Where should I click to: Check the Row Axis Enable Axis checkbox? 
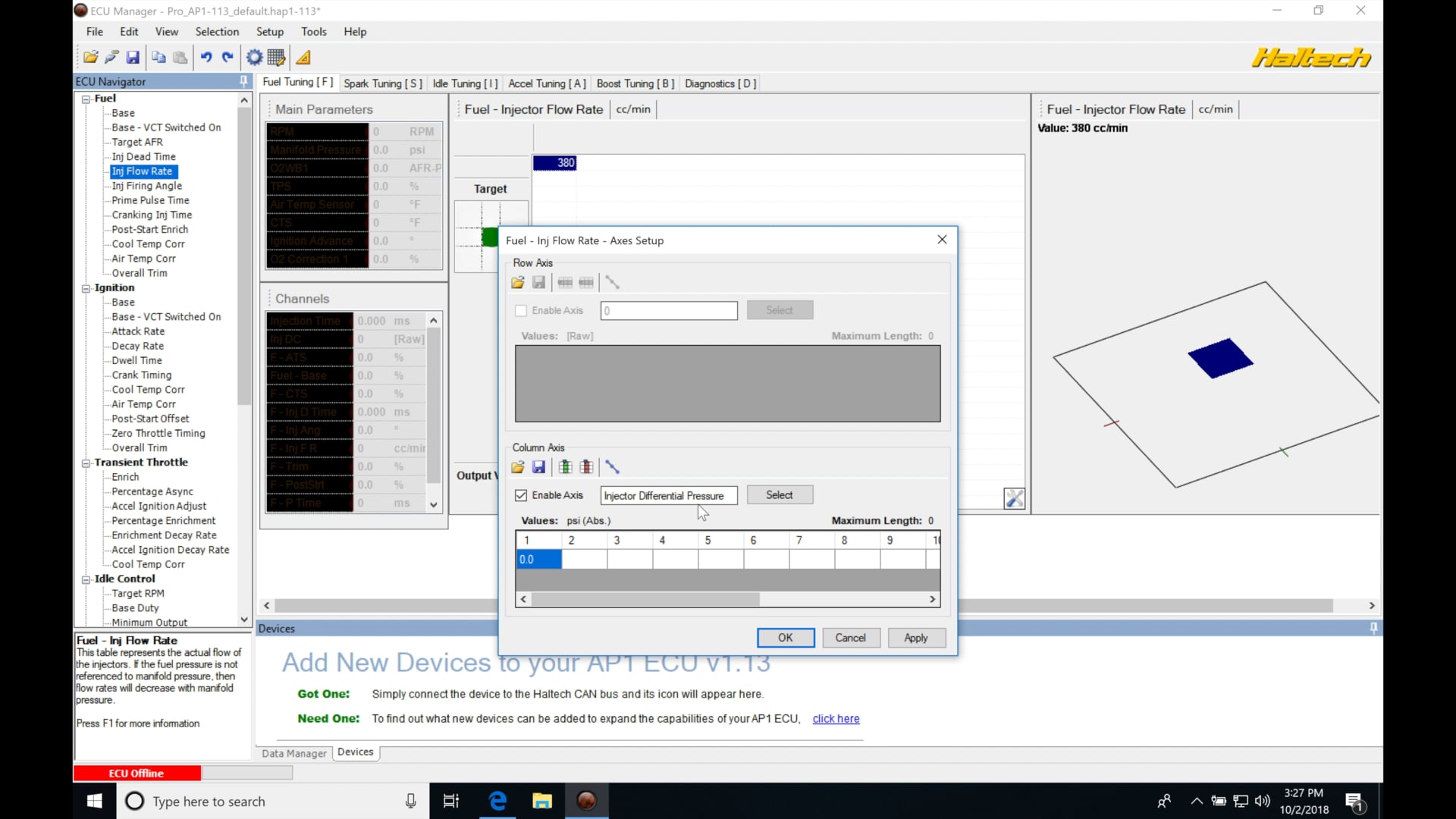pyautogui.click(x=521, y=311)
